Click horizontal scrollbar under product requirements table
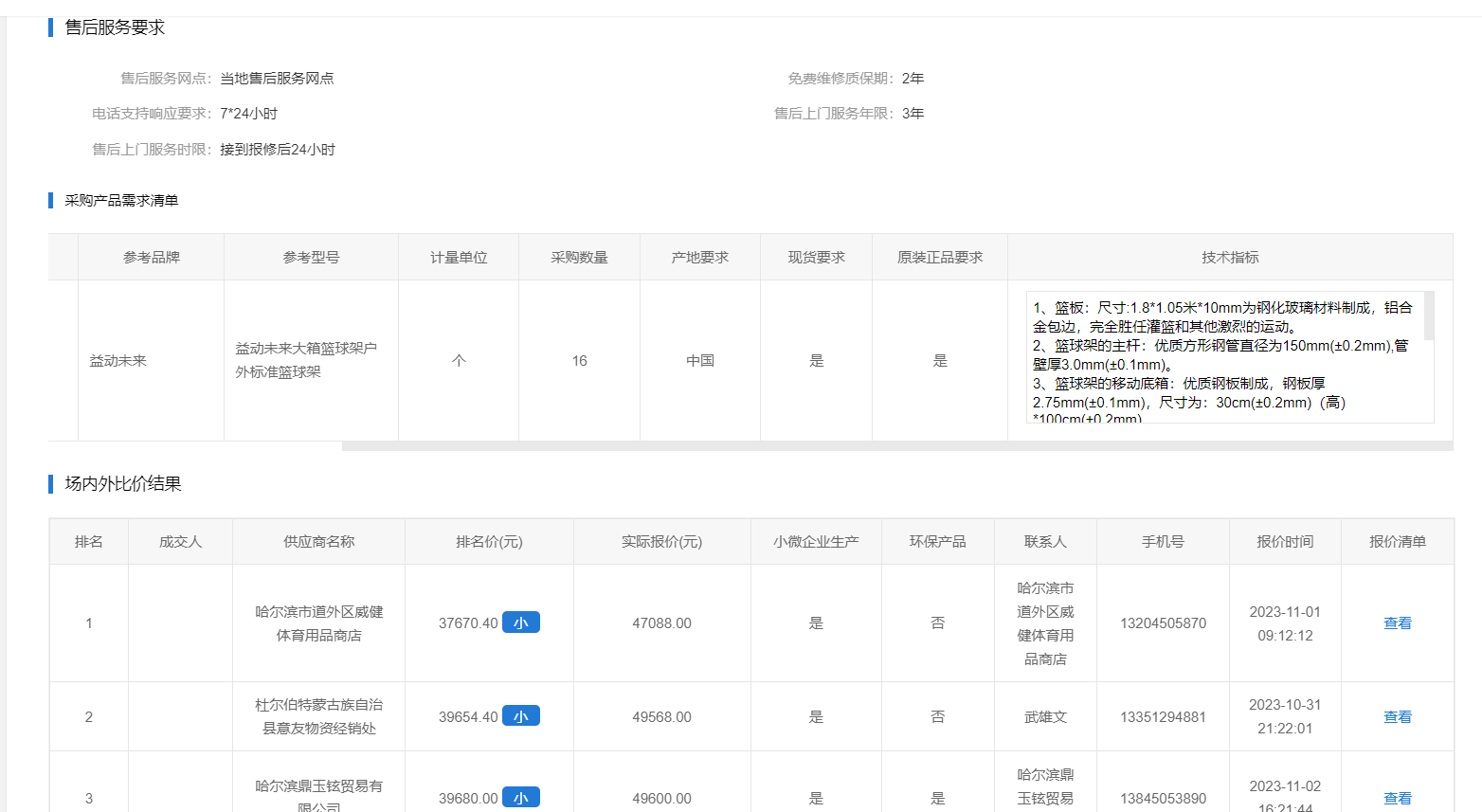 click(x=896, y=446)
